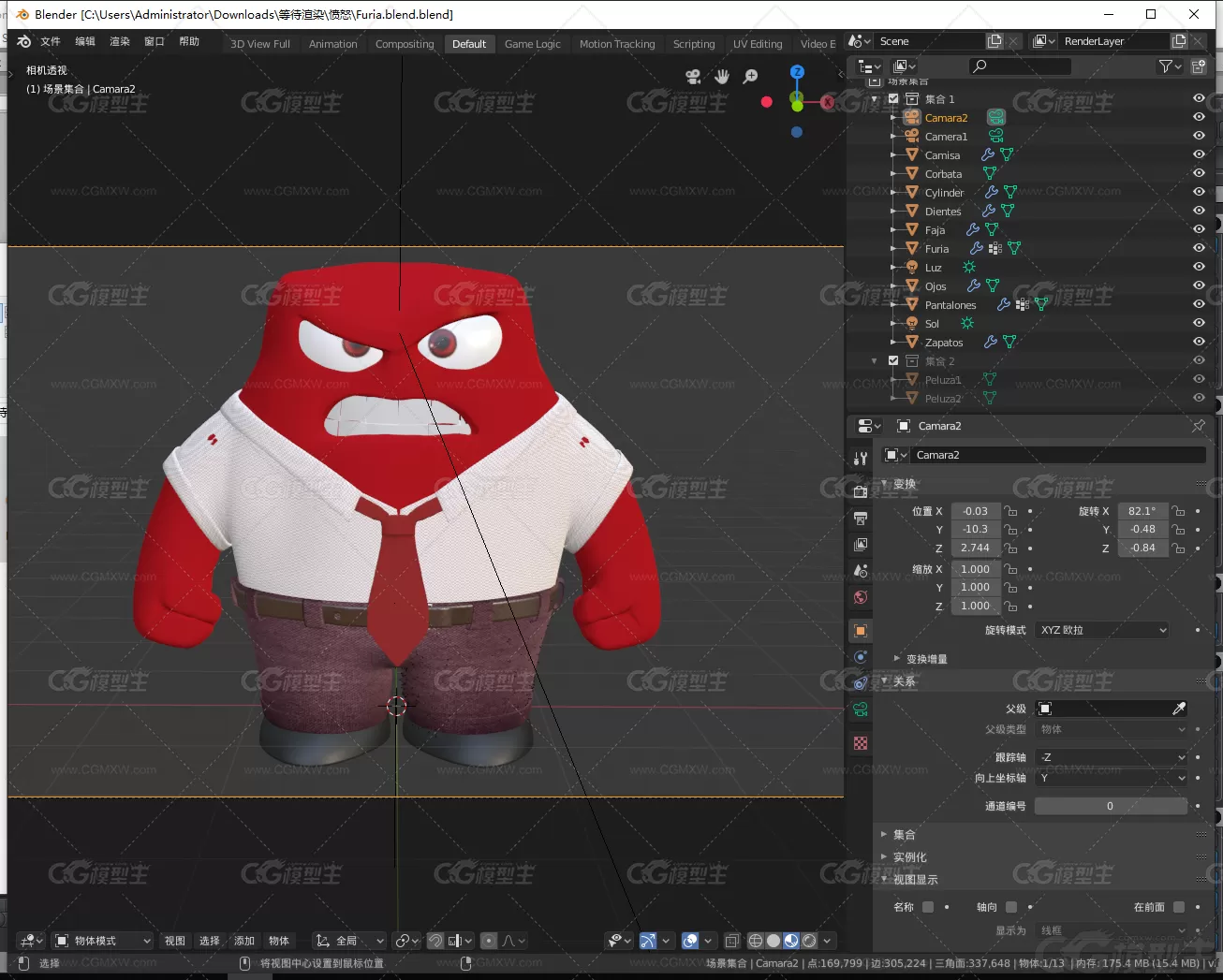Open the 全局 transform orientation dropdown

point(350,941)
